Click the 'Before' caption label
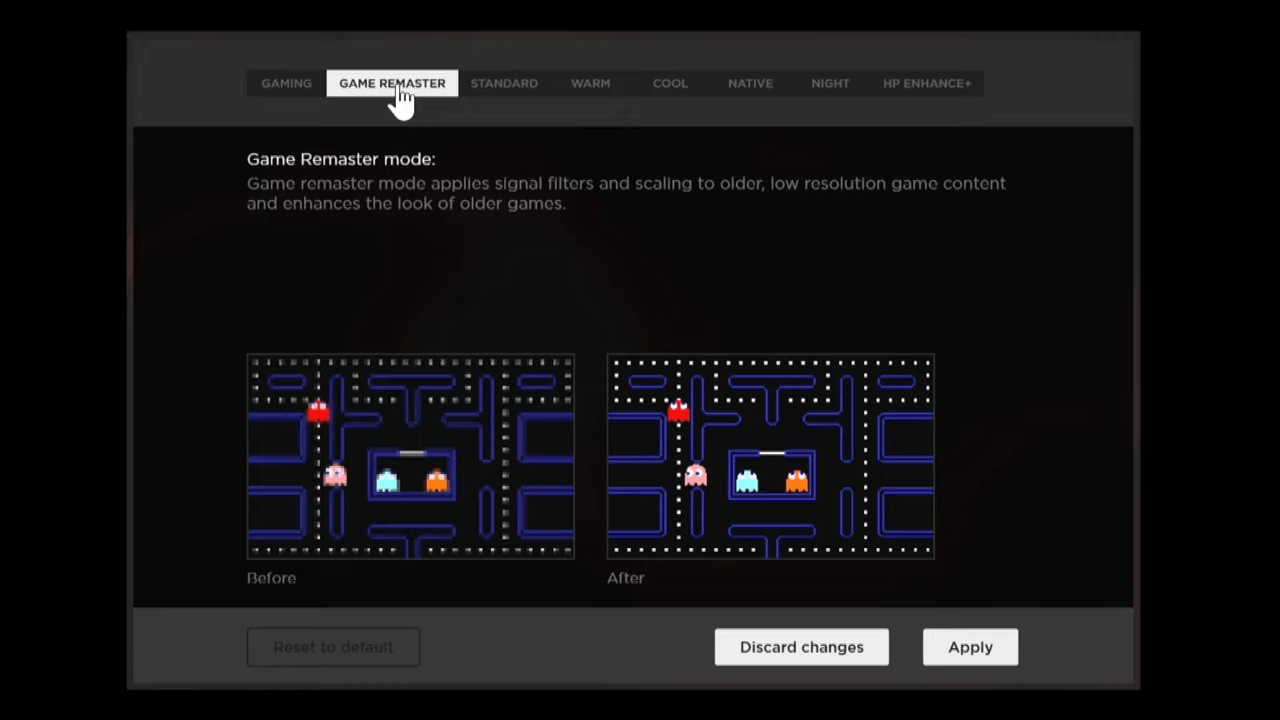The height and width of the screenshot is (720, 1280). (271, 578)
